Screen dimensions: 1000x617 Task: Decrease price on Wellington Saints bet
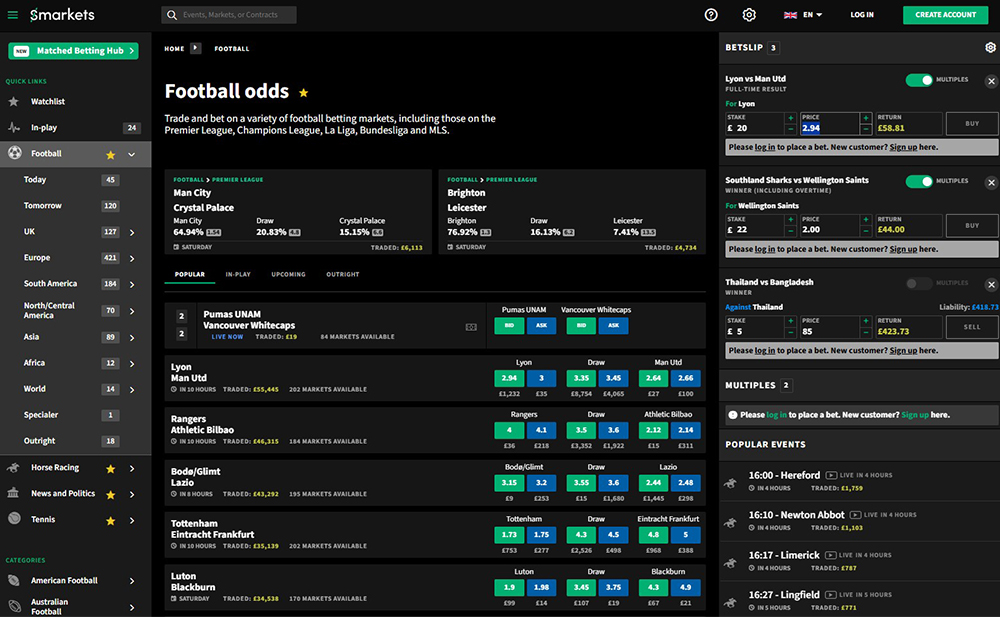[865, 230]
